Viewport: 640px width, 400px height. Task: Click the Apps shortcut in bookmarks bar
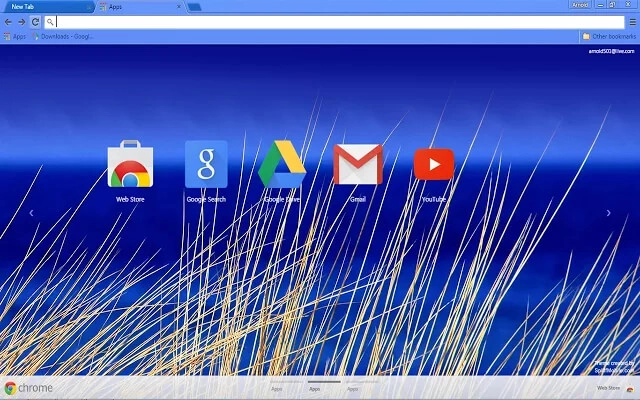pyautogui.click(x=15, y=36)
